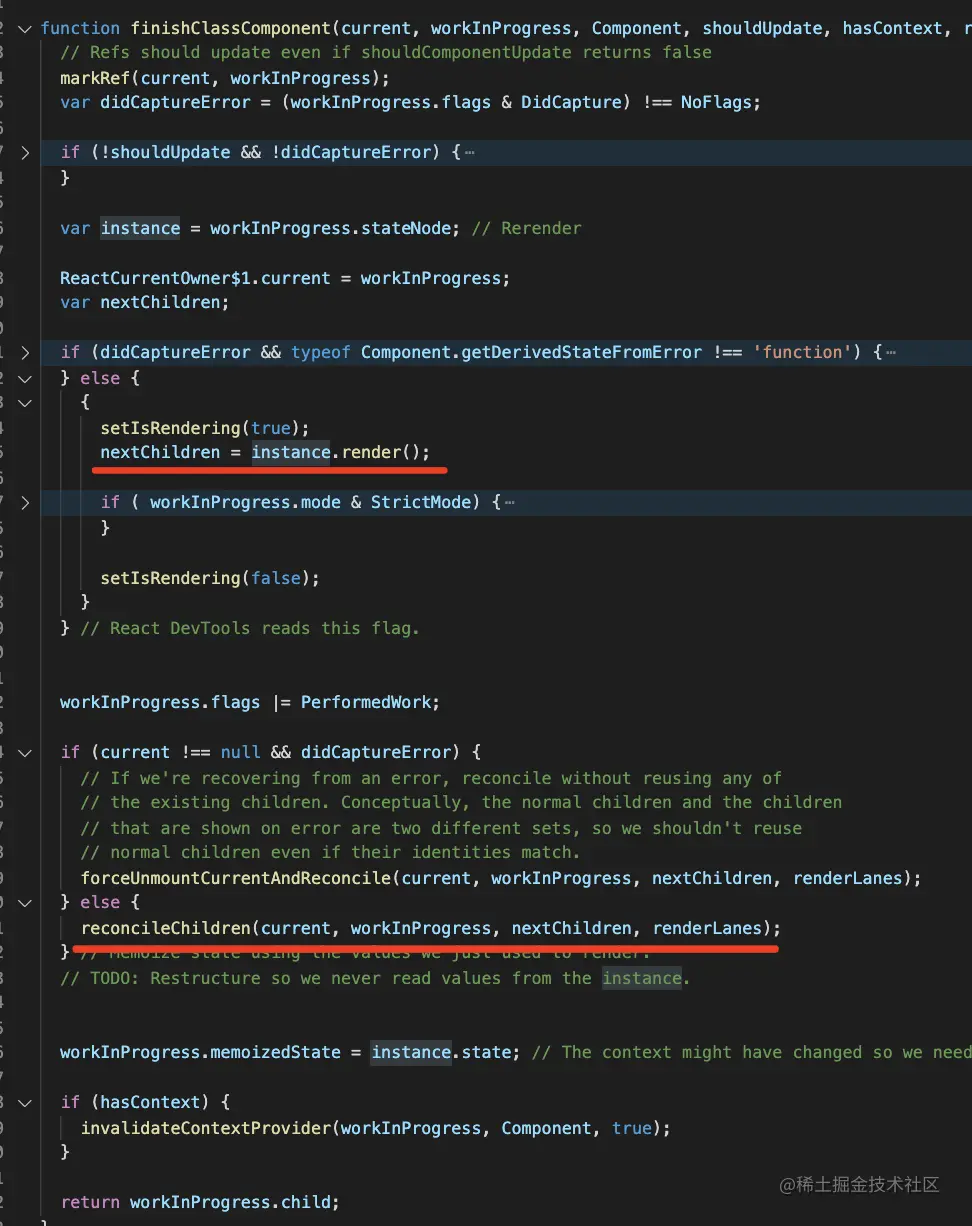Click the ellipsis after the StrictMode condition
This screenshot has width=972, height=1226.
pyautogui.click(x=510, y=502)
